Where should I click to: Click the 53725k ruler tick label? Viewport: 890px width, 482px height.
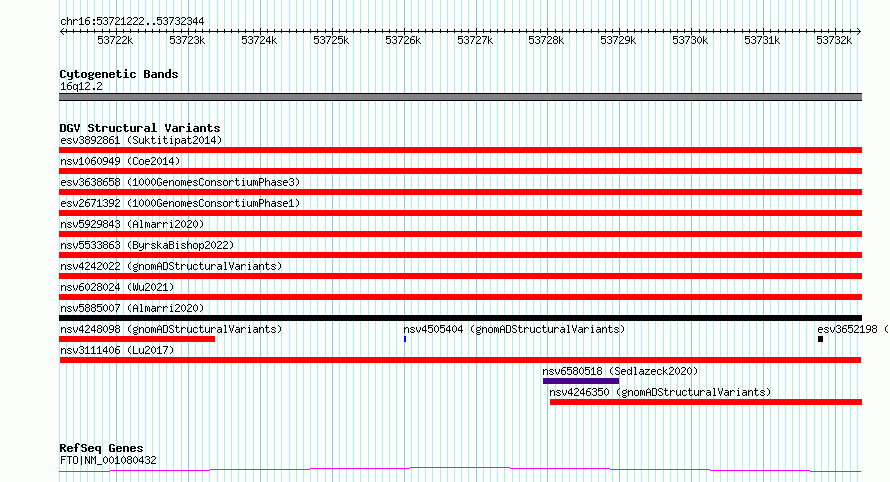point(331,40)
